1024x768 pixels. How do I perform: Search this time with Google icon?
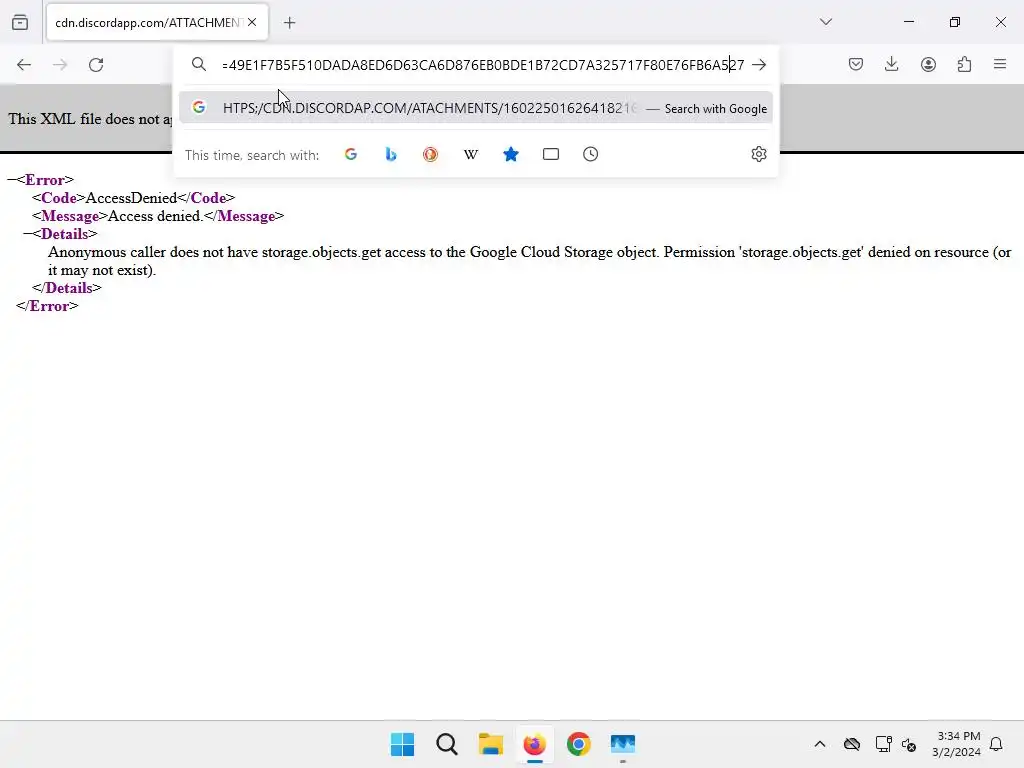tap(351, 154)
